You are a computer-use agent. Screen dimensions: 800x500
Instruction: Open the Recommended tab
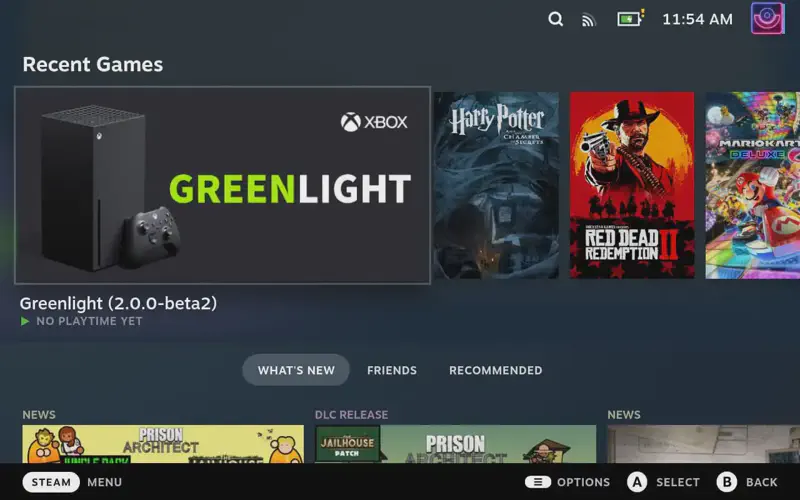click(495, 370)
